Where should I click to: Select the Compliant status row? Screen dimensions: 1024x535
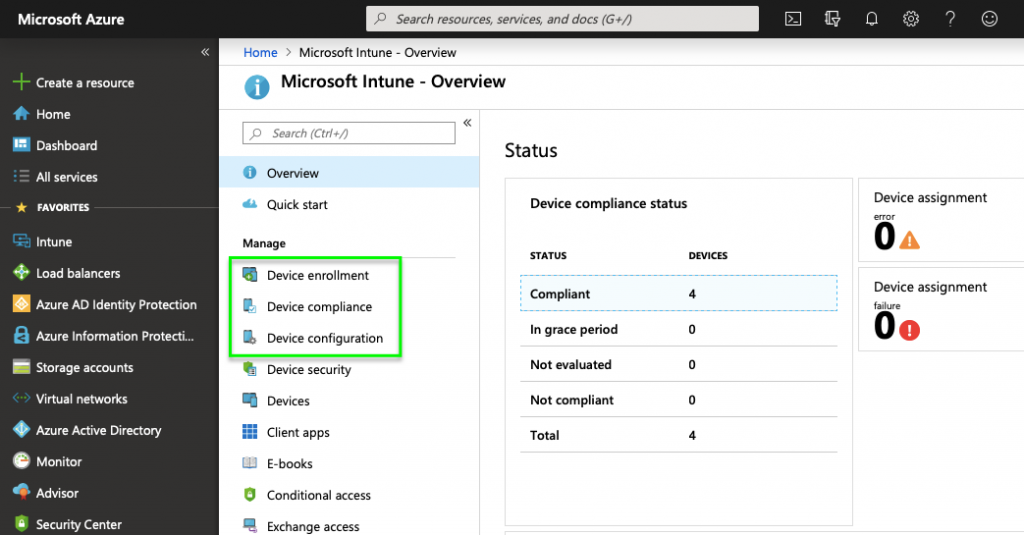click(679, 293)
